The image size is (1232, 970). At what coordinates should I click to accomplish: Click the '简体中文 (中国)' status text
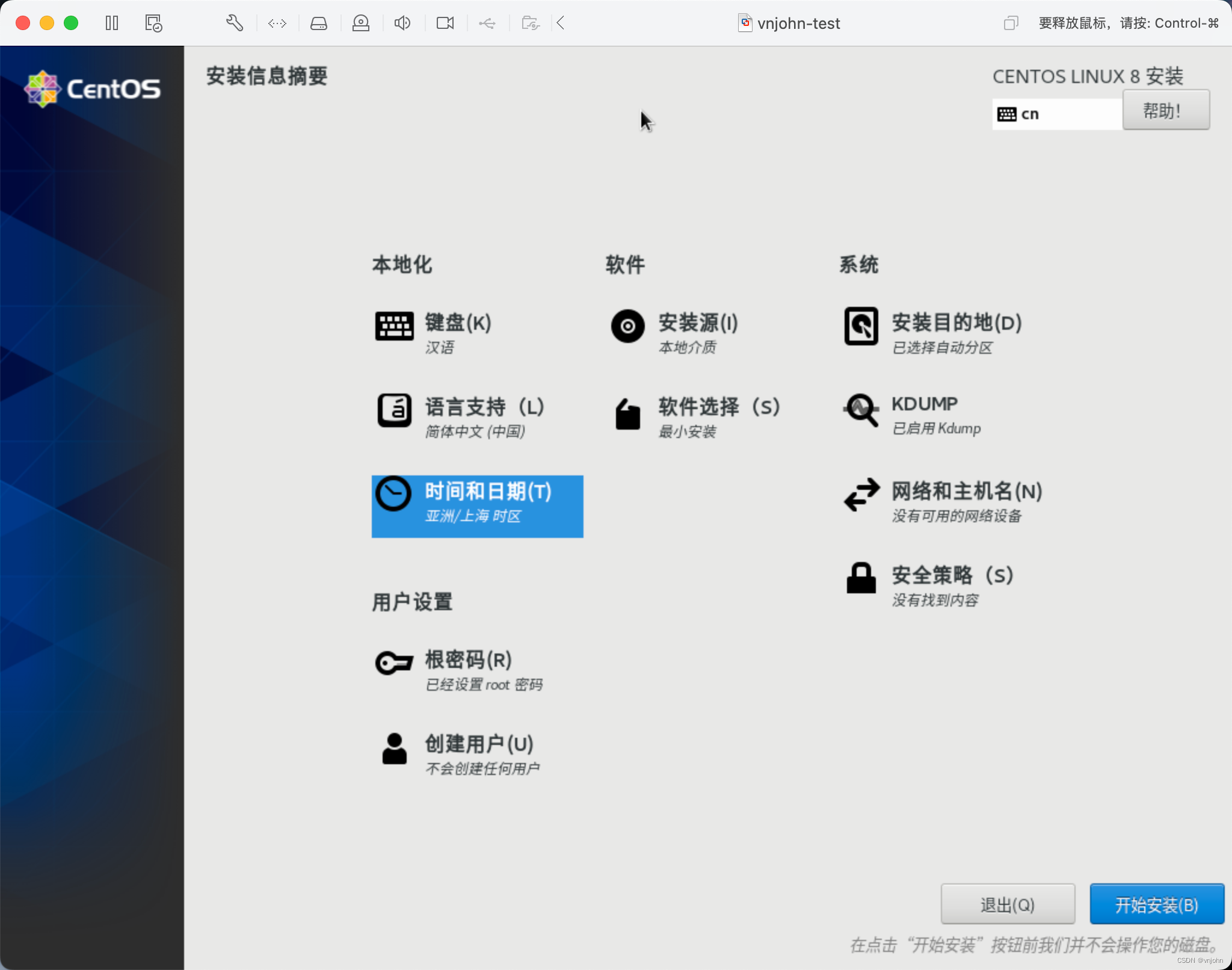coord(475,432)
